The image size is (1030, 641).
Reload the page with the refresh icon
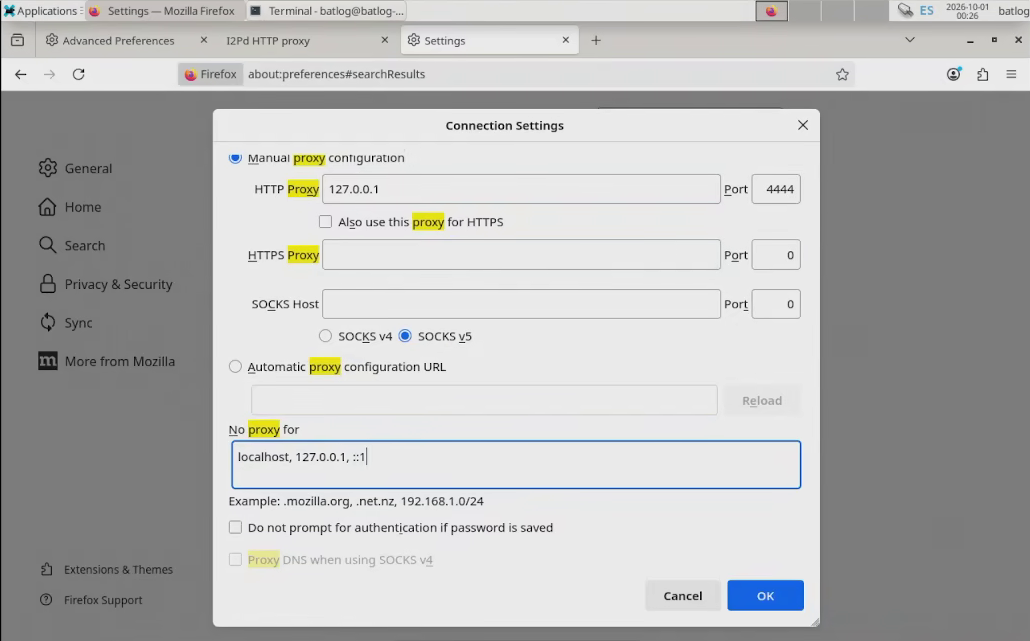pos(79,74)
